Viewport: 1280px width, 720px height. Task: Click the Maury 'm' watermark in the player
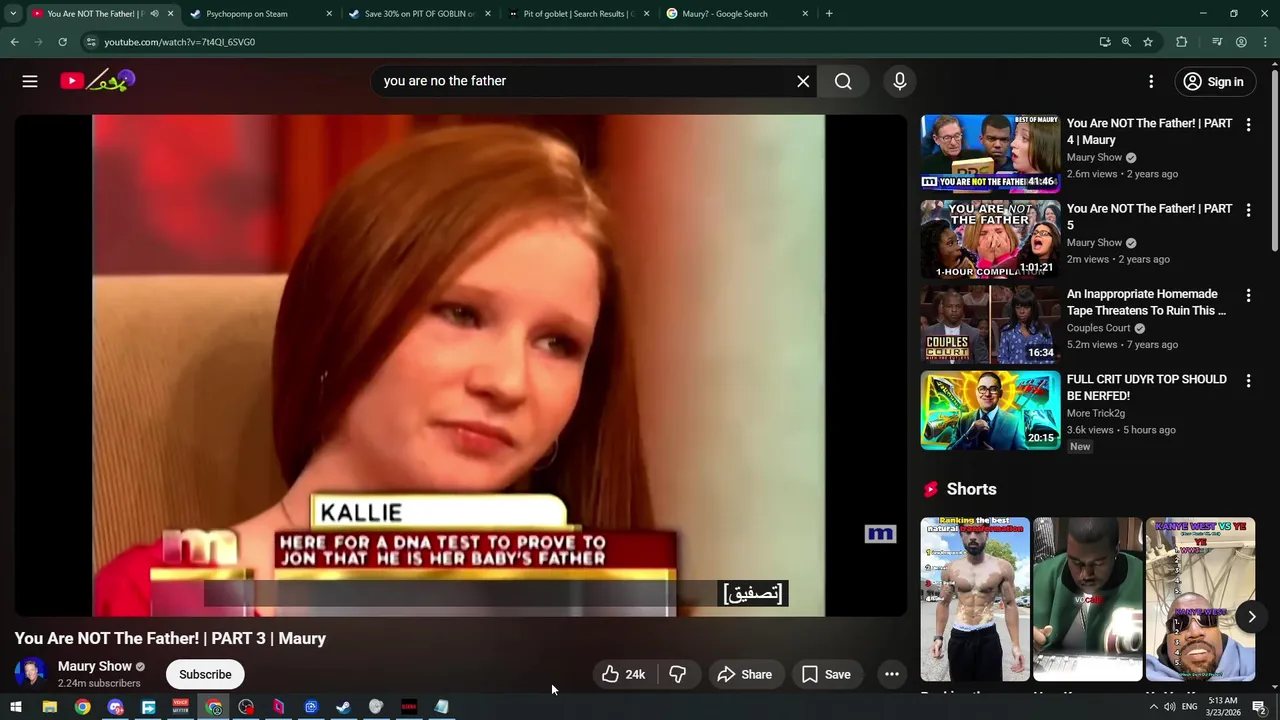click(880, 534)
